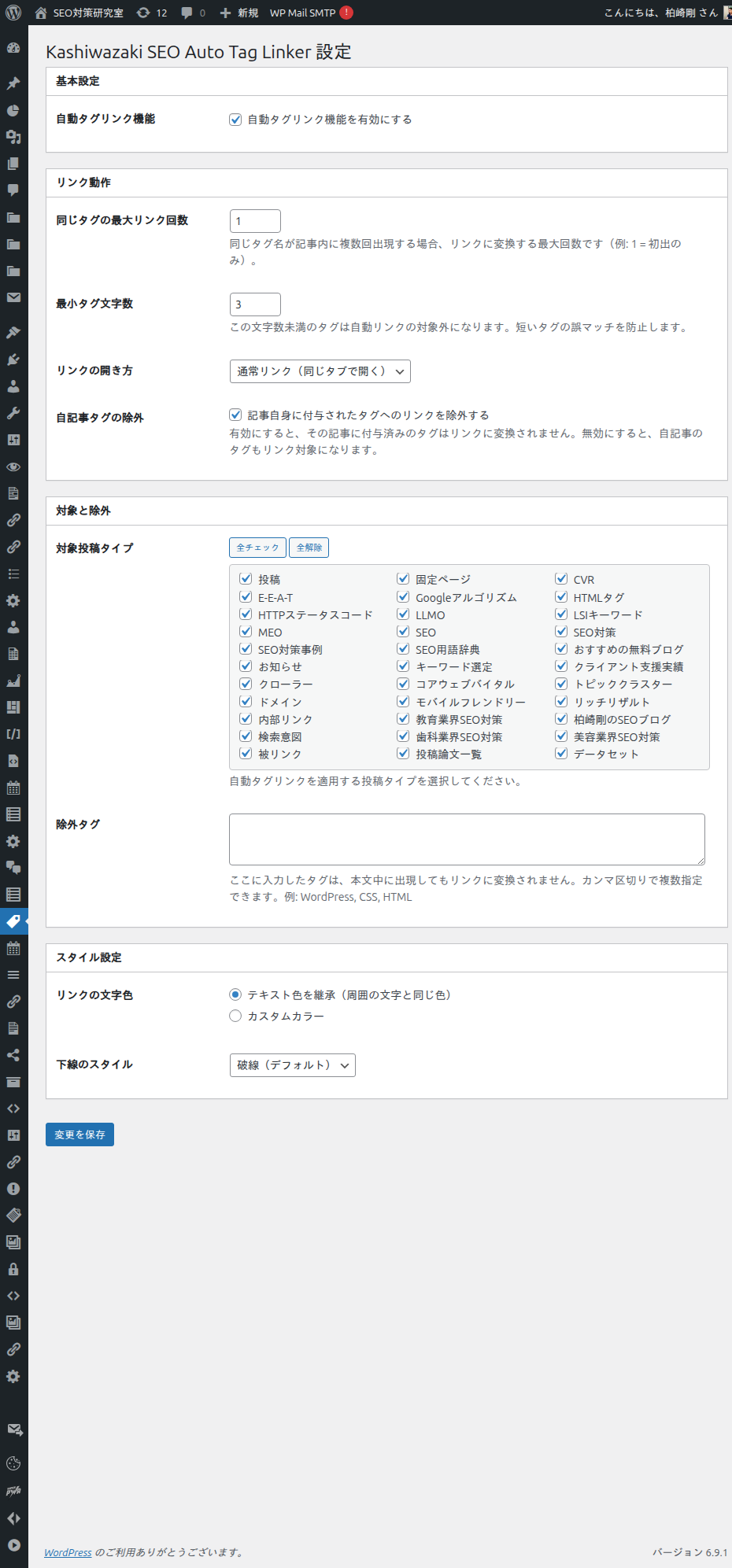Select テキスト色を継承 radio button
The image size is (732, 1568).
[235, 994]
